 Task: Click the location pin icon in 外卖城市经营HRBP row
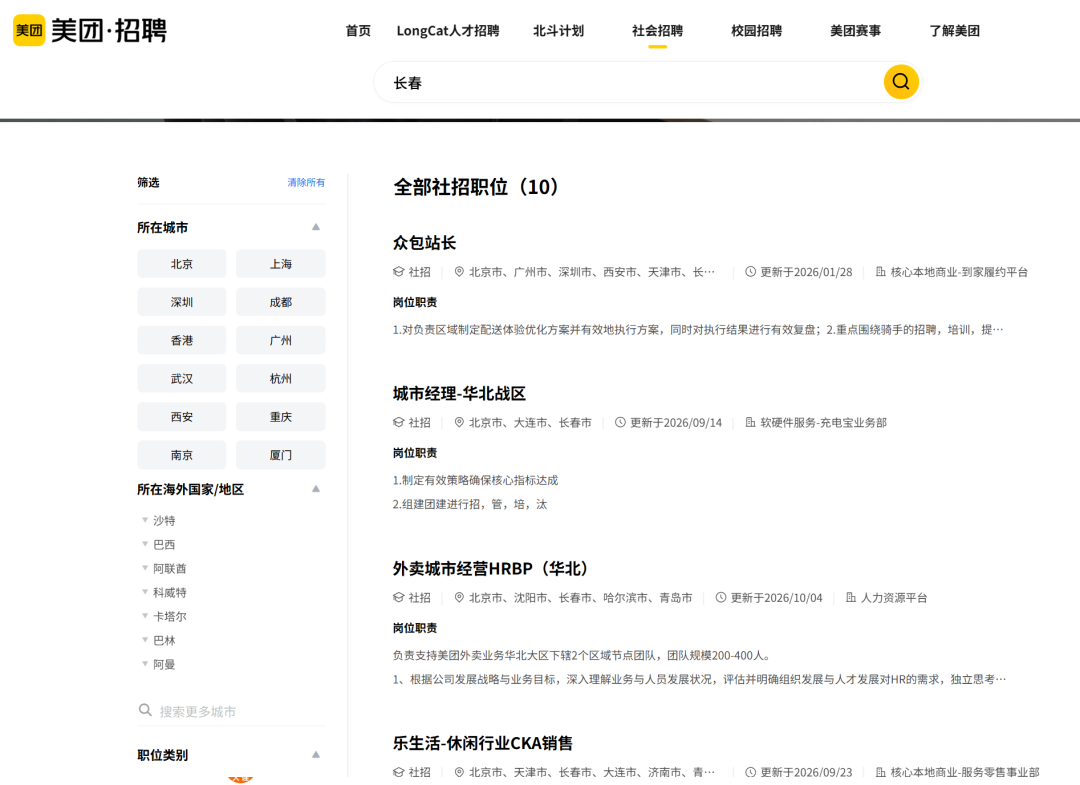[x=459, y=598]
